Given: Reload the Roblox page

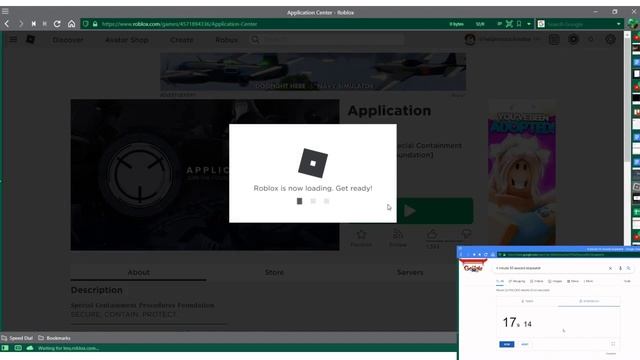Looking at the screenshot, I should (x=57, y=24).
